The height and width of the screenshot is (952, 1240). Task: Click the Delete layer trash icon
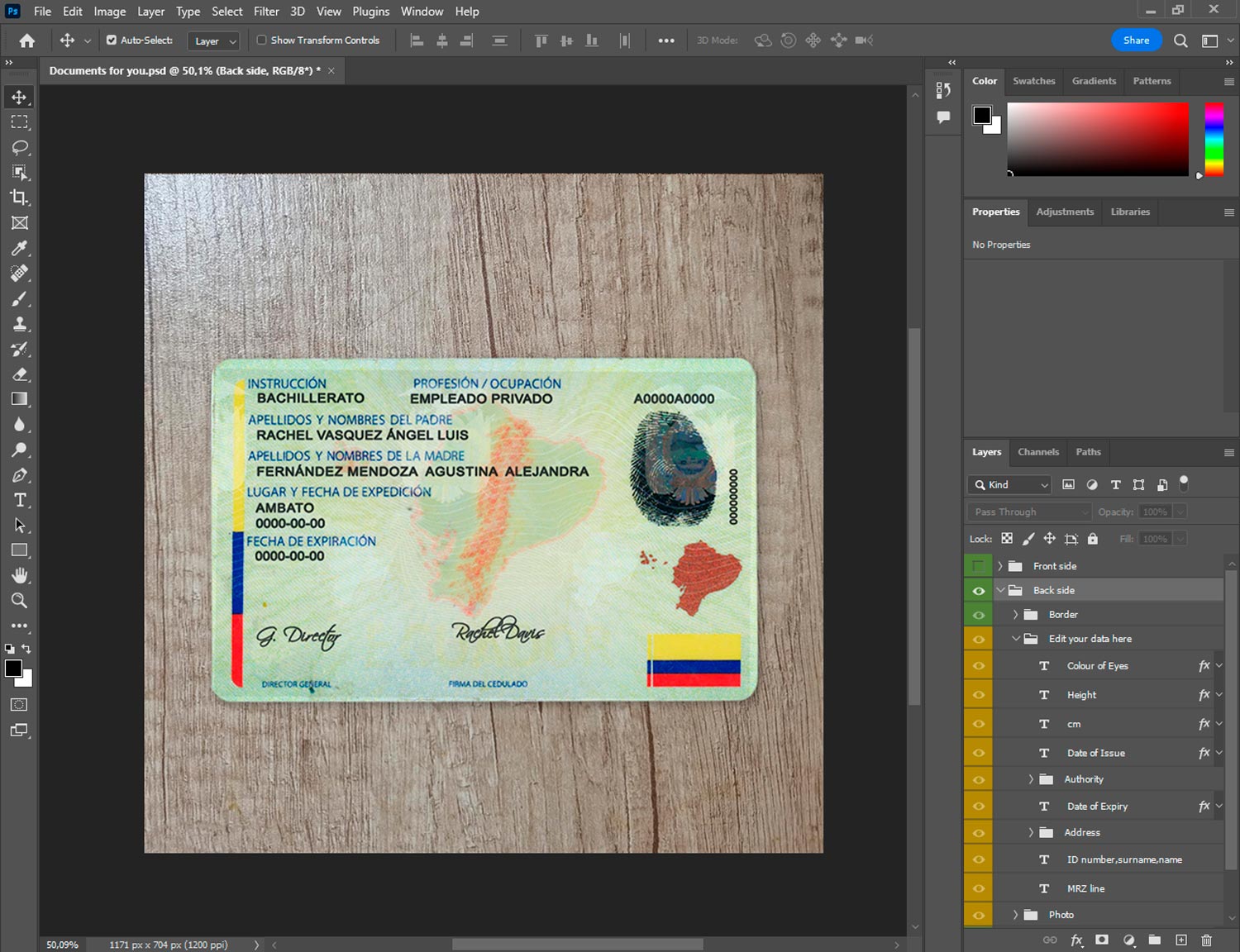click(x=1206, y=940)
